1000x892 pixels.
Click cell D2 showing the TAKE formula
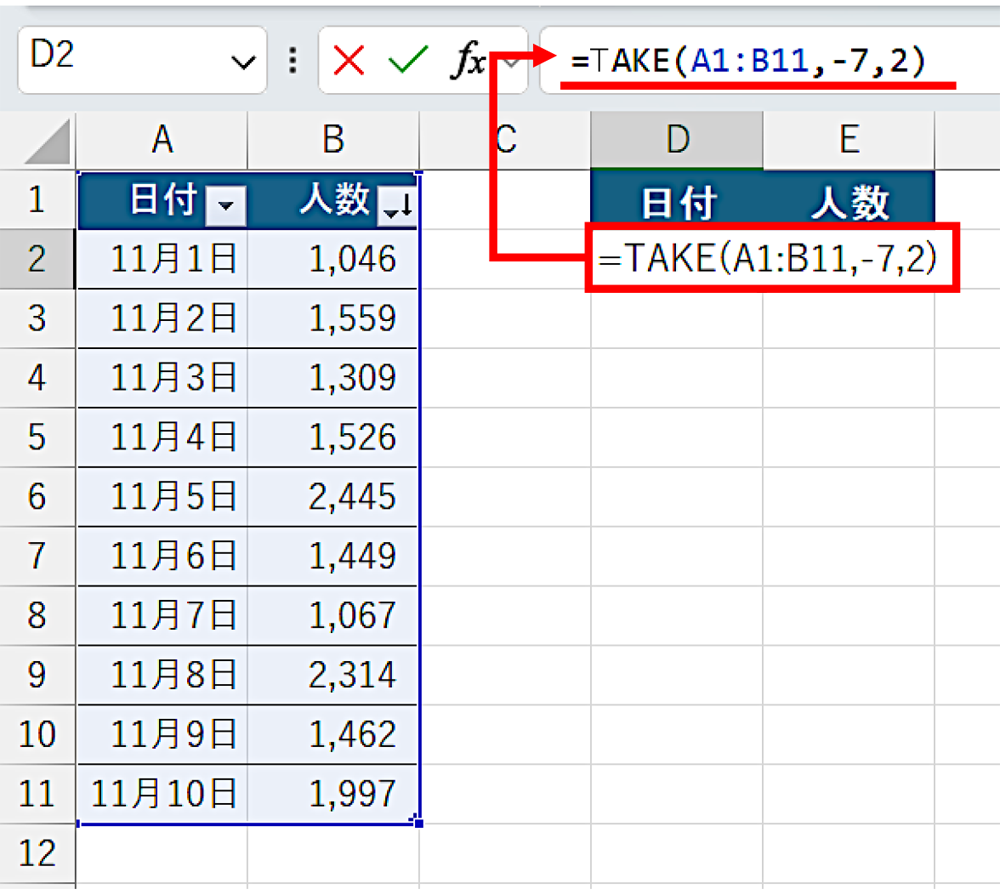[772, 258]
